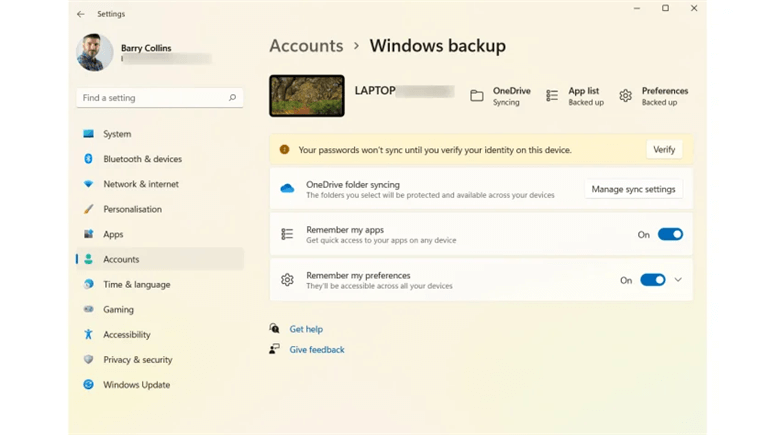Viewport: 775px width, 435px height.
Task: Click the orange warning info icon
Action: [284, 149]
